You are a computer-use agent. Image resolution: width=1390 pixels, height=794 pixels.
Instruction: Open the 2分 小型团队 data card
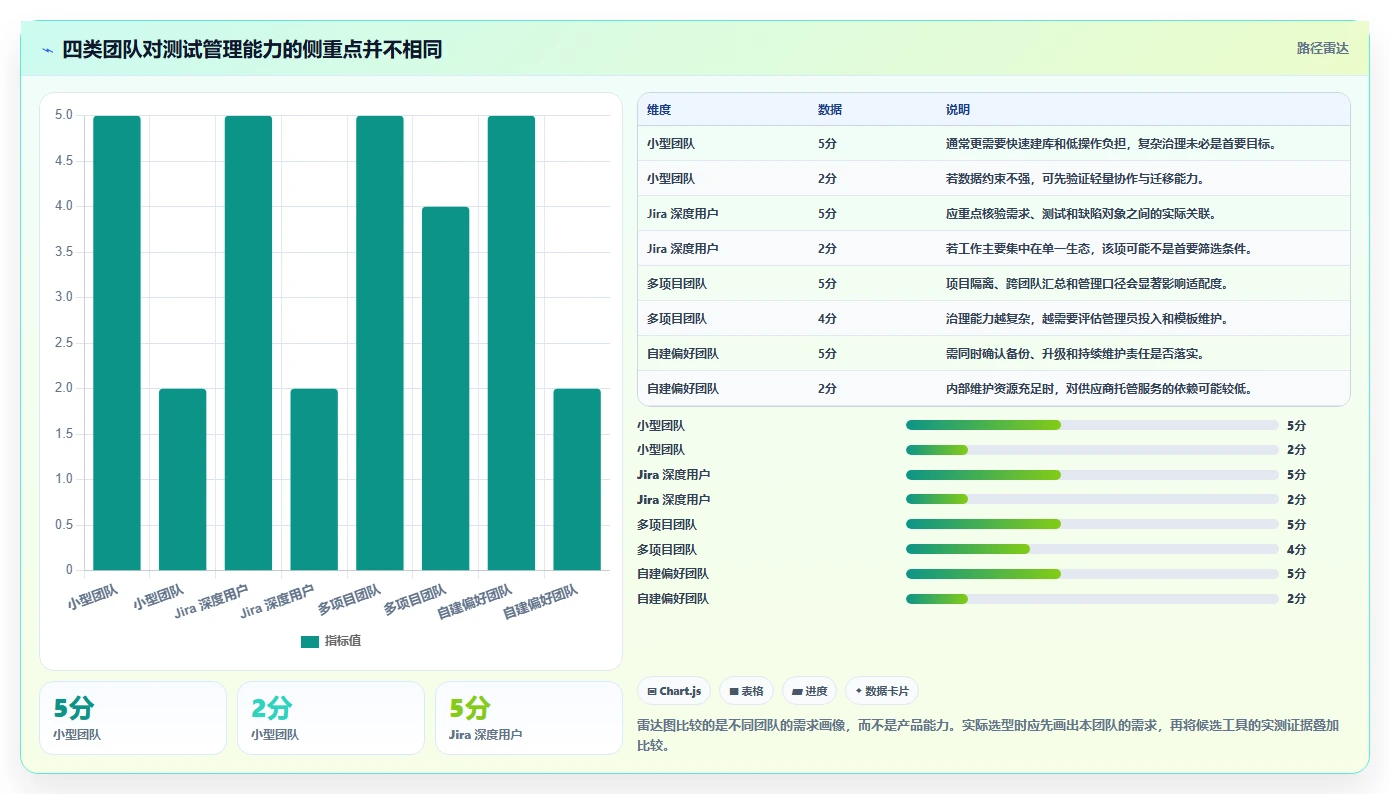330,718
